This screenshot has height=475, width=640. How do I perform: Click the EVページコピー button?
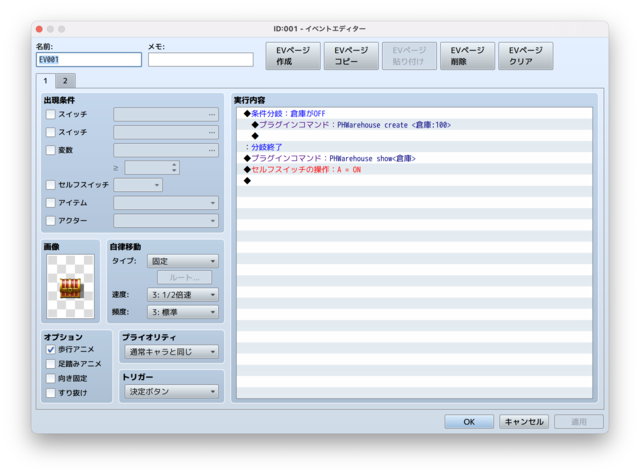(x=351, y=56)
